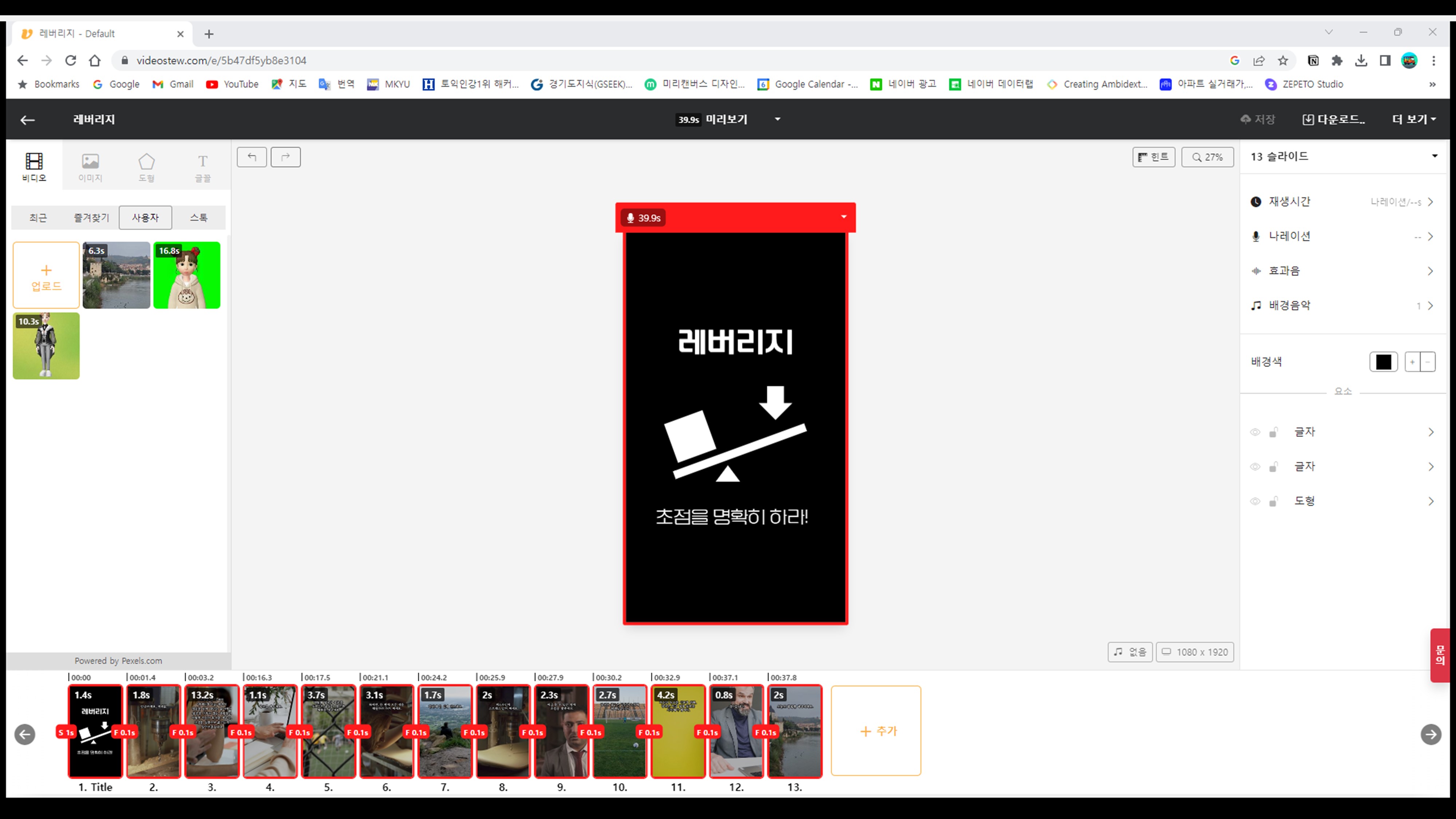Open the 27% zoom magnifier control
Image resolution: width=1456 pixels, height=819 pixels.
tap(1207, 157)
